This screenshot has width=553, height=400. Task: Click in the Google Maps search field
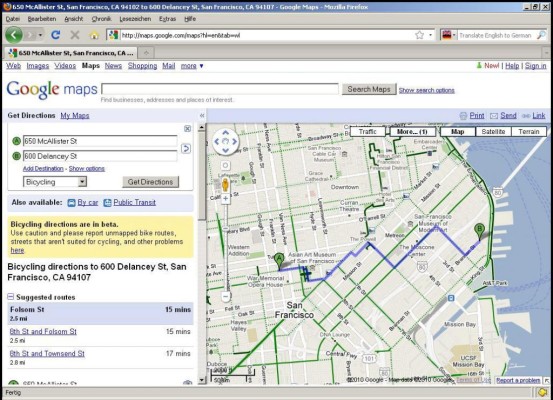point(220,89)
